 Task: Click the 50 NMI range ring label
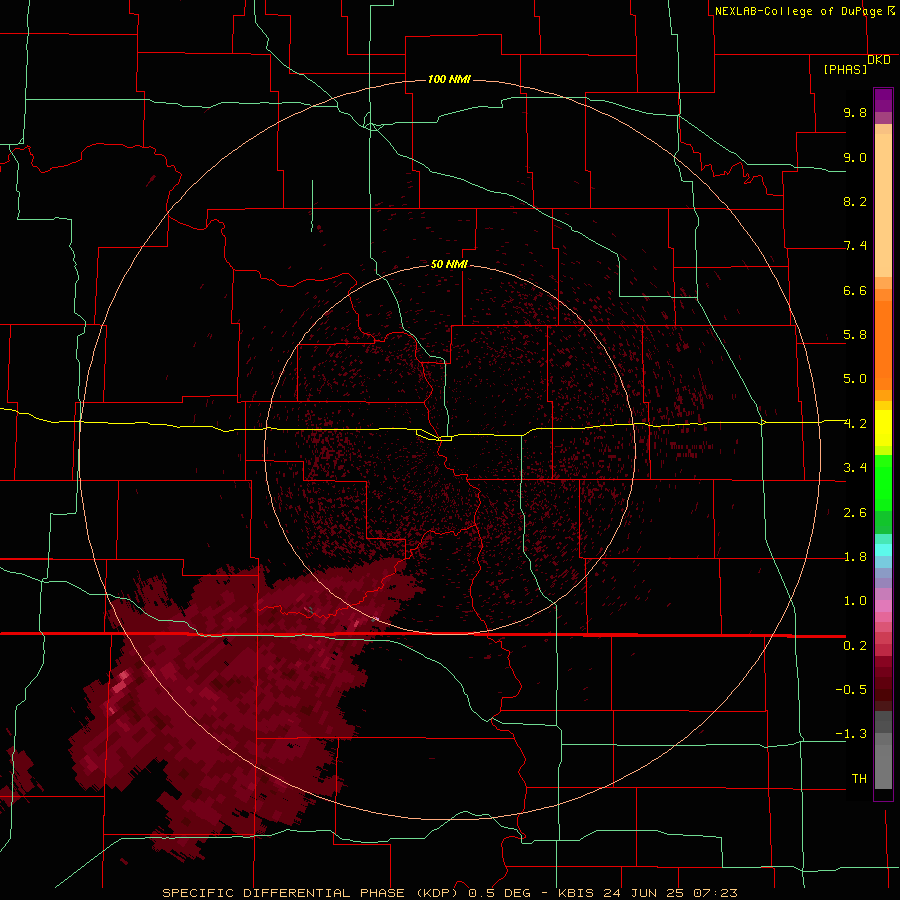tap(449, 264)
